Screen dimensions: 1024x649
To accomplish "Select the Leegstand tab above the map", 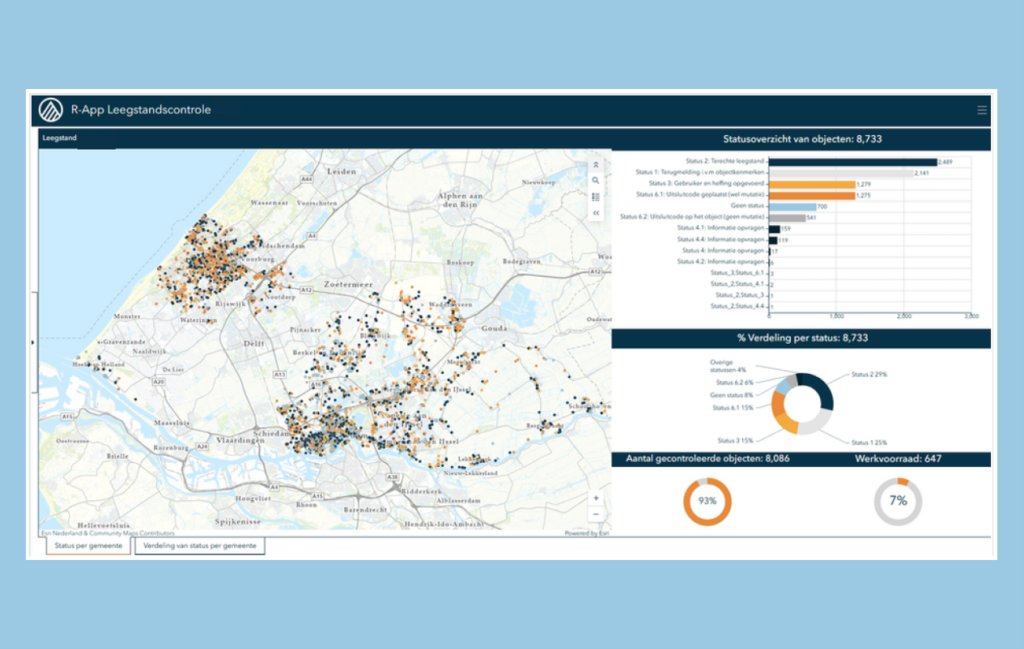I will pyautogui.click(x=59, y=138).
